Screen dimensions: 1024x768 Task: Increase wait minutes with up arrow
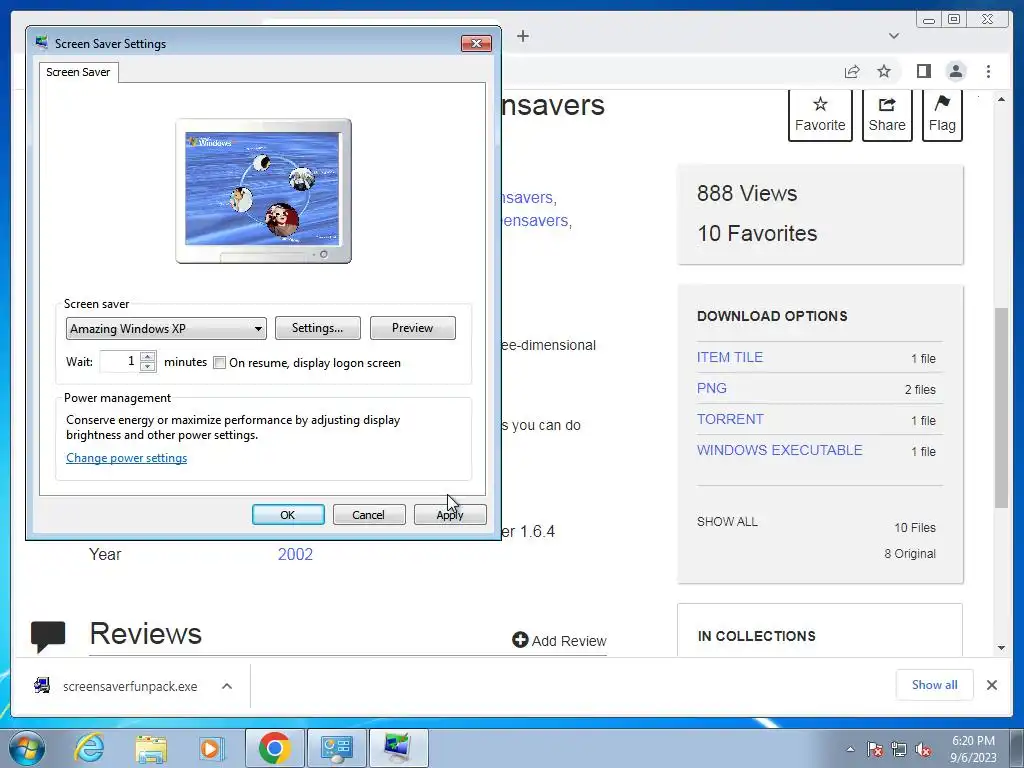tap(148, 357)
